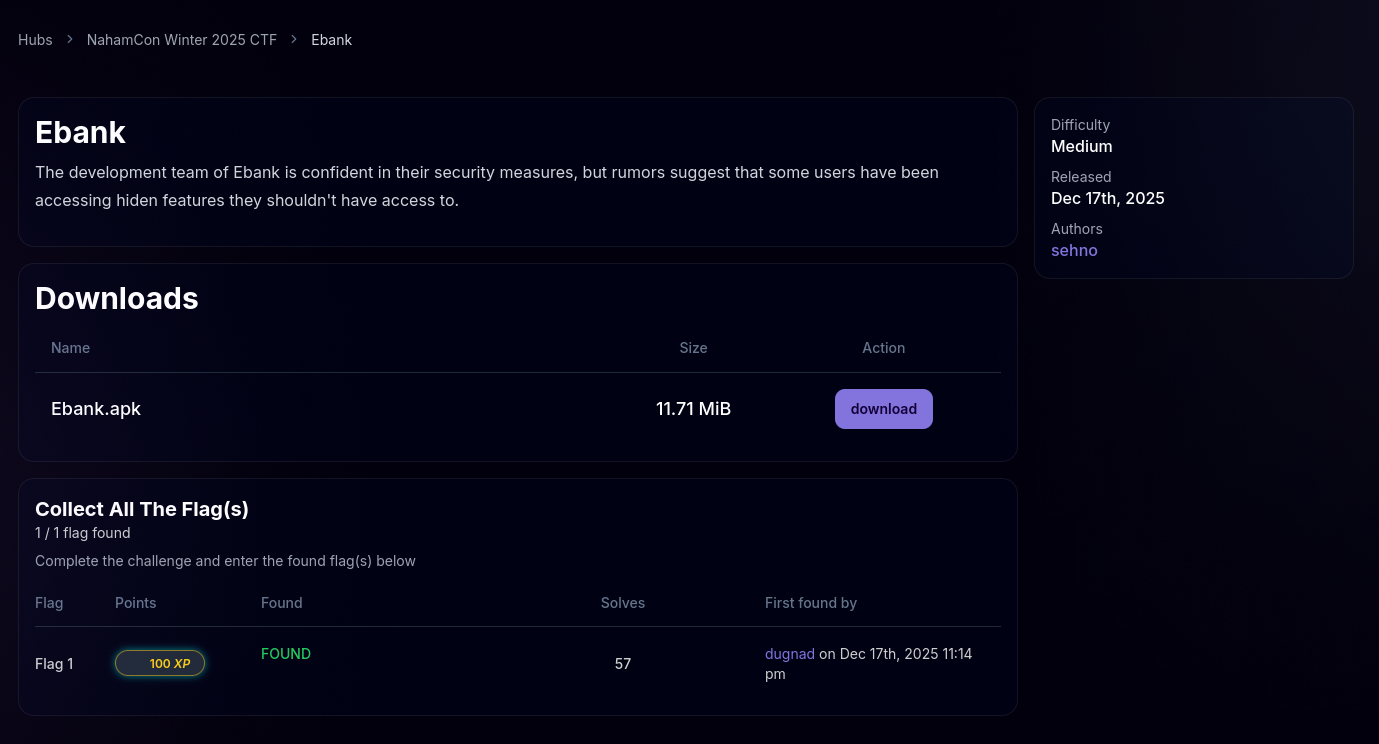The height and width of the screenshot is (744, 1379).
Task: Click the download button for Ebank.apk
Action: click(883, 409)
